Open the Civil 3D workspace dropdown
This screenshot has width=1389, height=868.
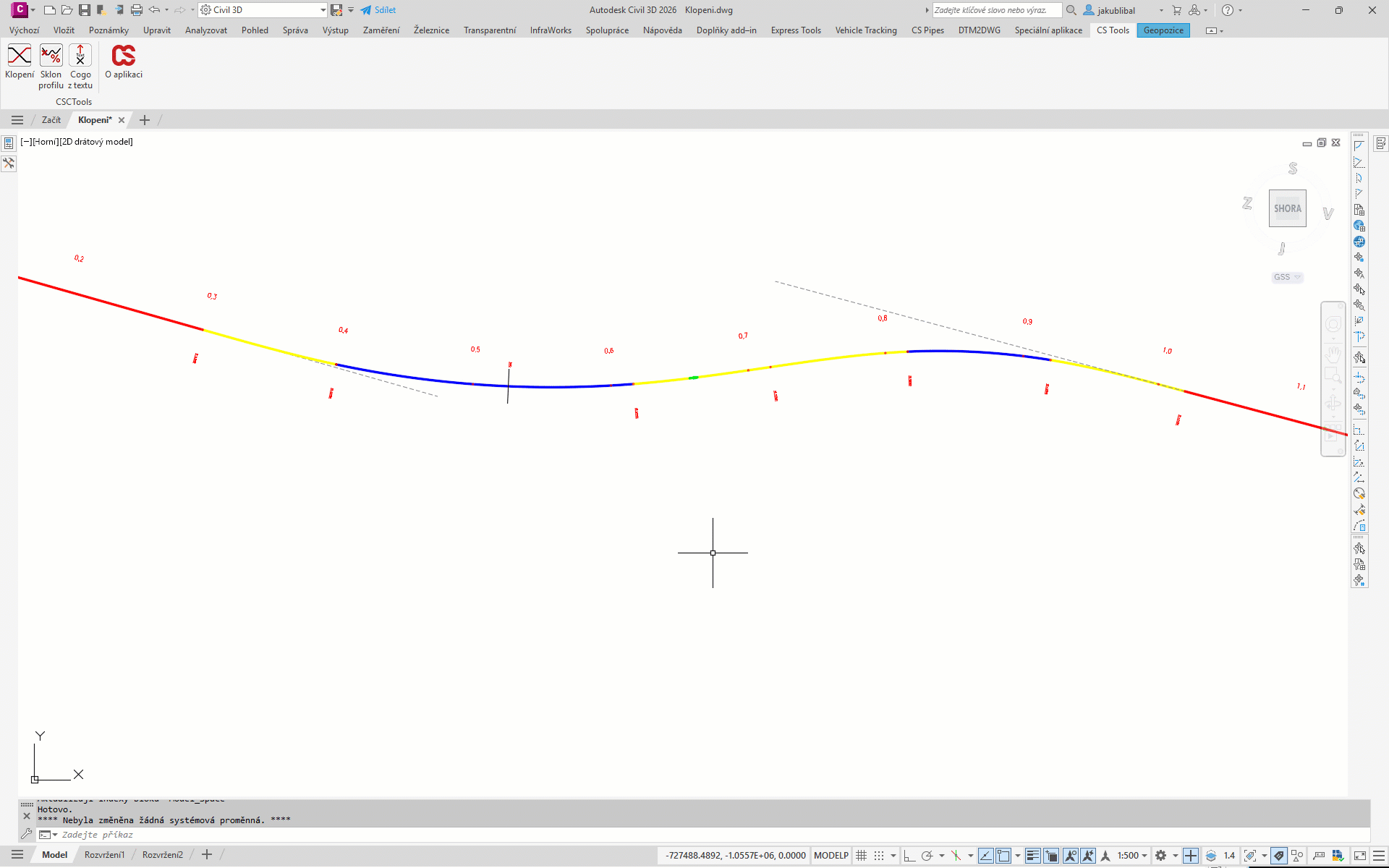point(323,10)
